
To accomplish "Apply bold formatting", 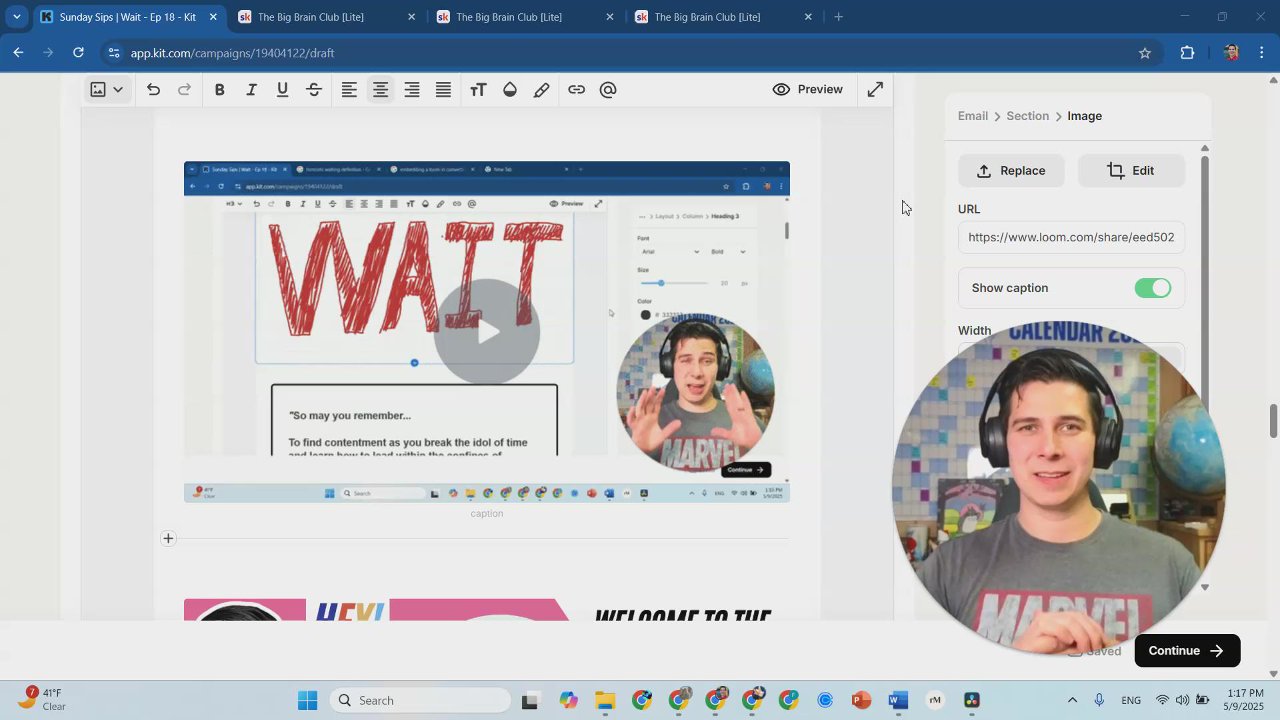I will pyautogui.click(x=219, y=90).
